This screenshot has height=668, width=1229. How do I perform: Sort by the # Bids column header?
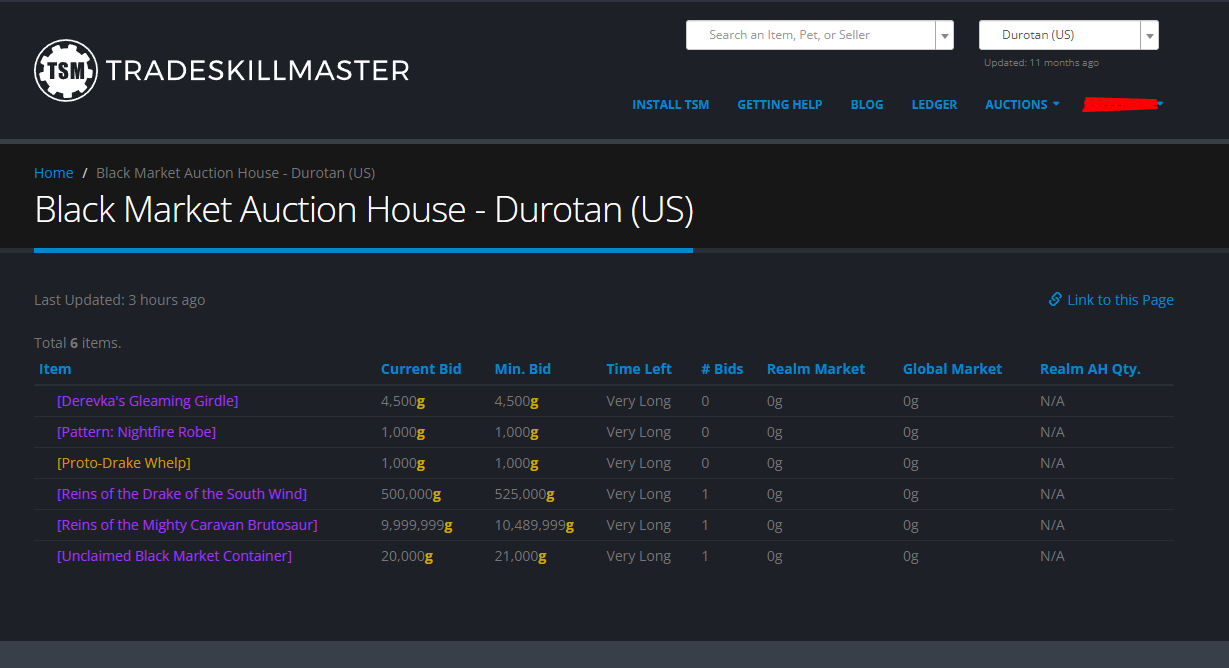click(x=722, y=369)
